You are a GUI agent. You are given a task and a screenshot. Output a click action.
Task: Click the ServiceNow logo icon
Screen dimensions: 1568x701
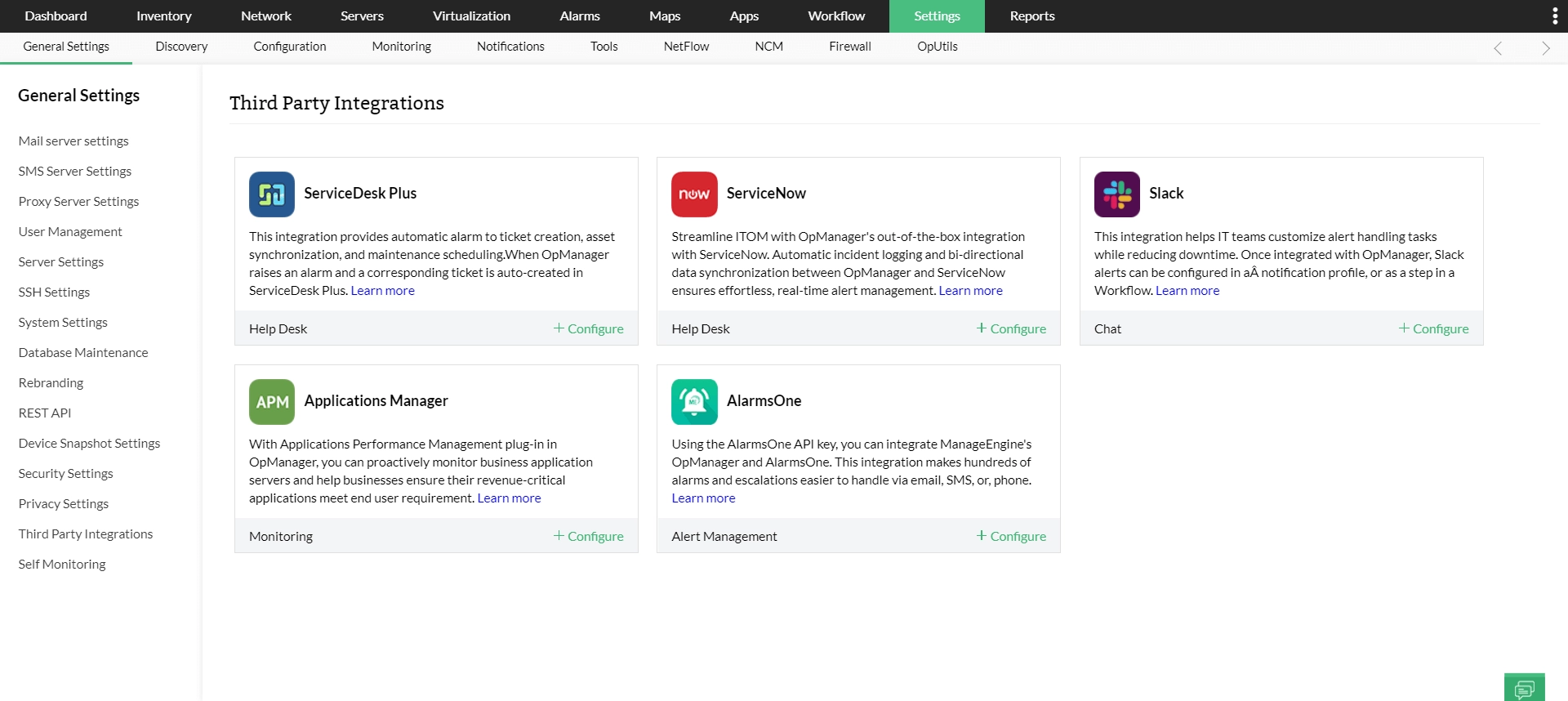[x=694, y=194]
